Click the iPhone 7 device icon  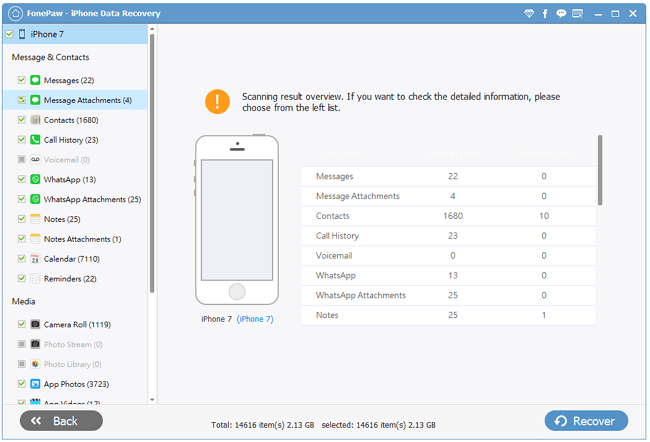tap(22, 34)
